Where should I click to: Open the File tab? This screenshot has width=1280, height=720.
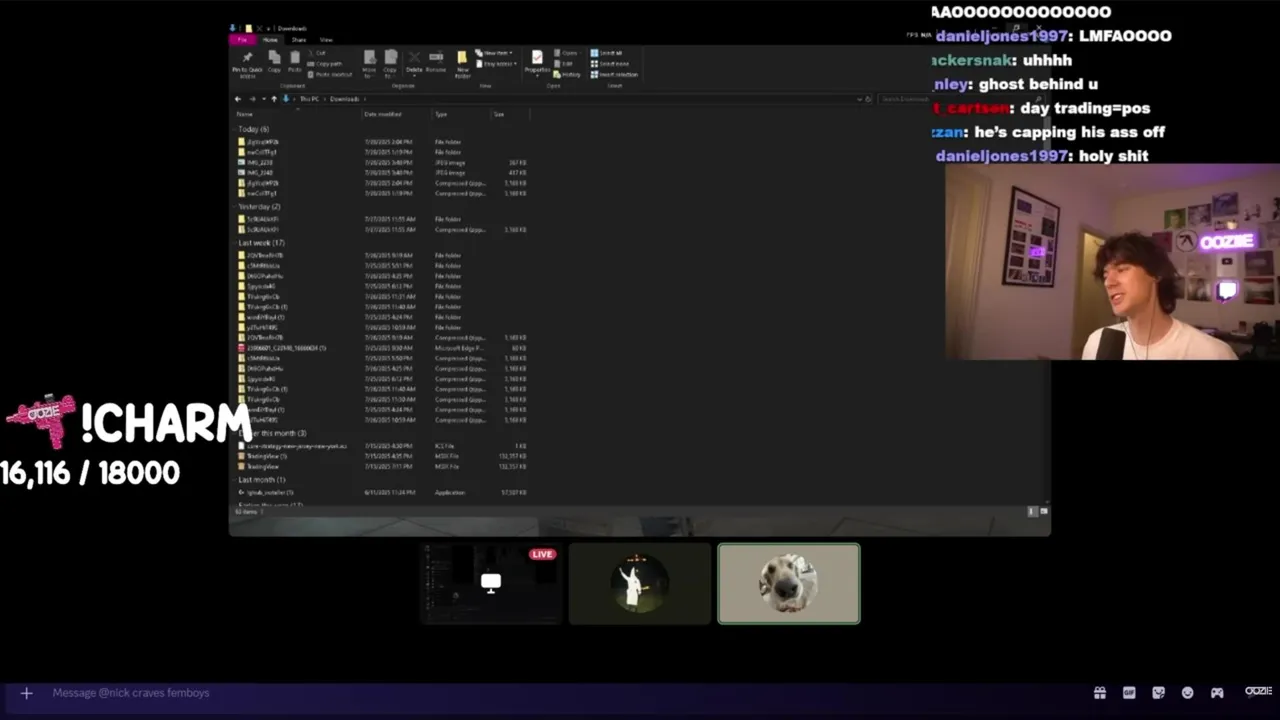[x=242, y=40]
